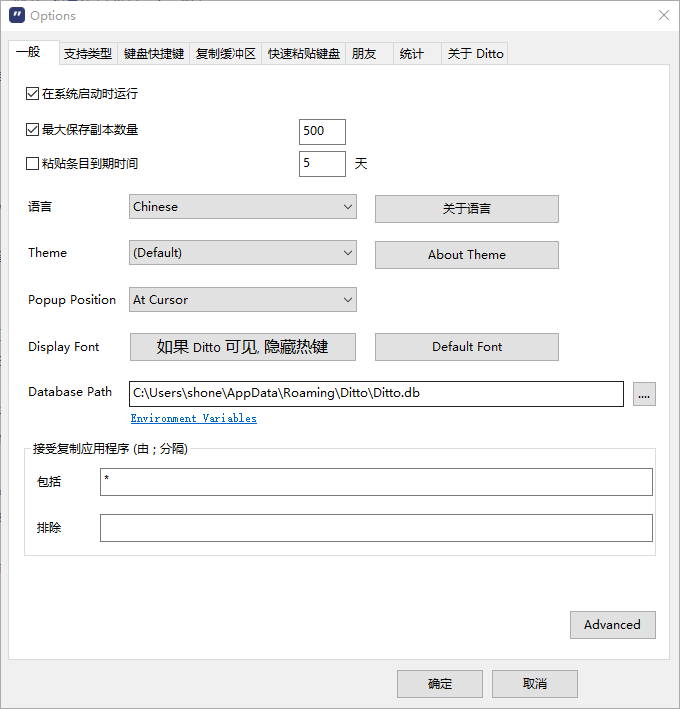The height and width of the screenshot is (709, 680).
Task: Open the 关于 Ditto tab
Action: click(475, 54)
